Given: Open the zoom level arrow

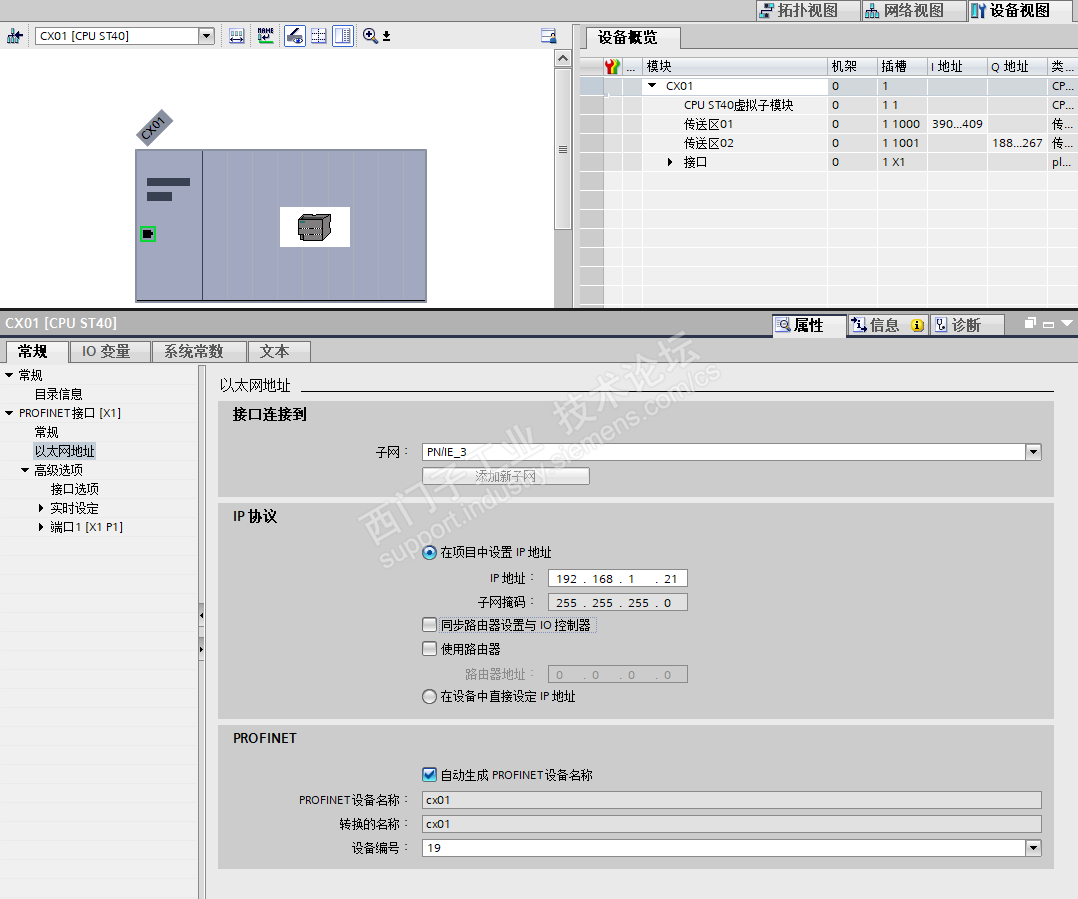Looking at the screenshot, I should (386, 36).
